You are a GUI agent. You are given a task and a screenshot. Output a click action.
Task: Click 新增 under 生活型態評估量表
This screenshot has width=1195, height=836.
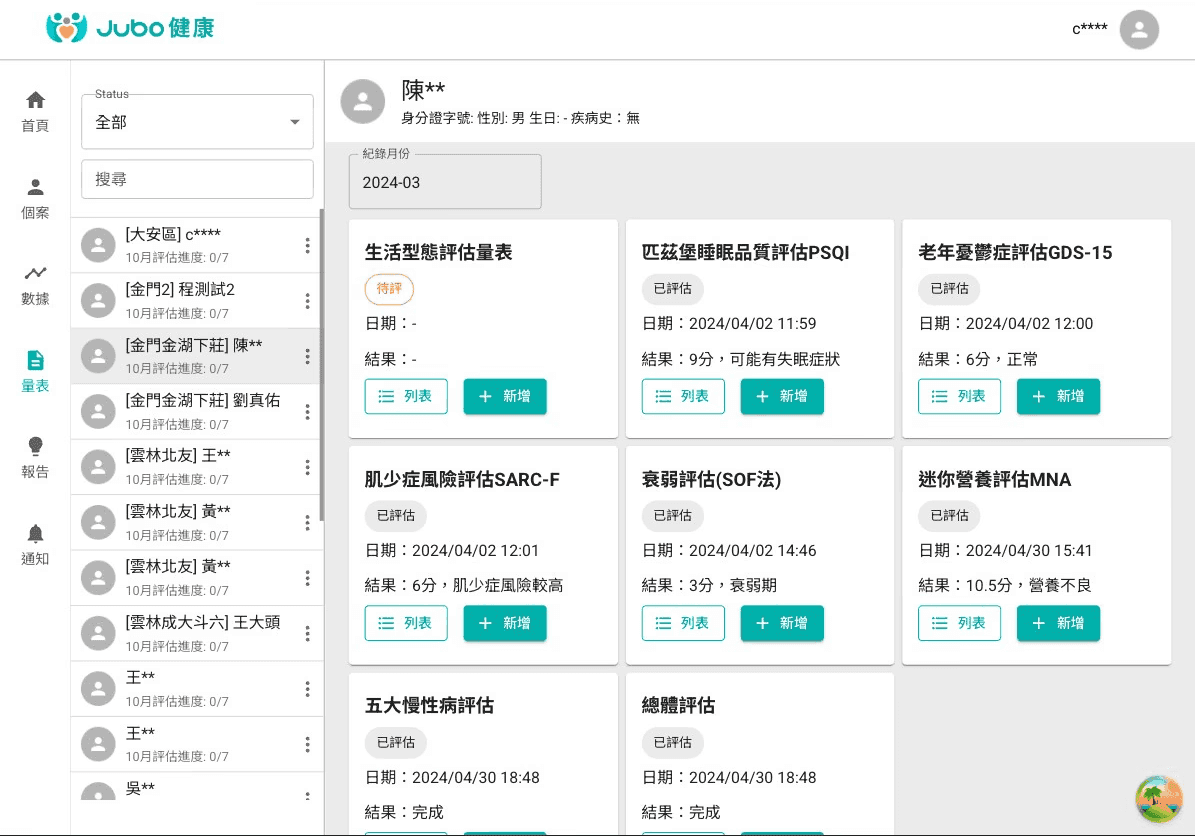point(505,396)
